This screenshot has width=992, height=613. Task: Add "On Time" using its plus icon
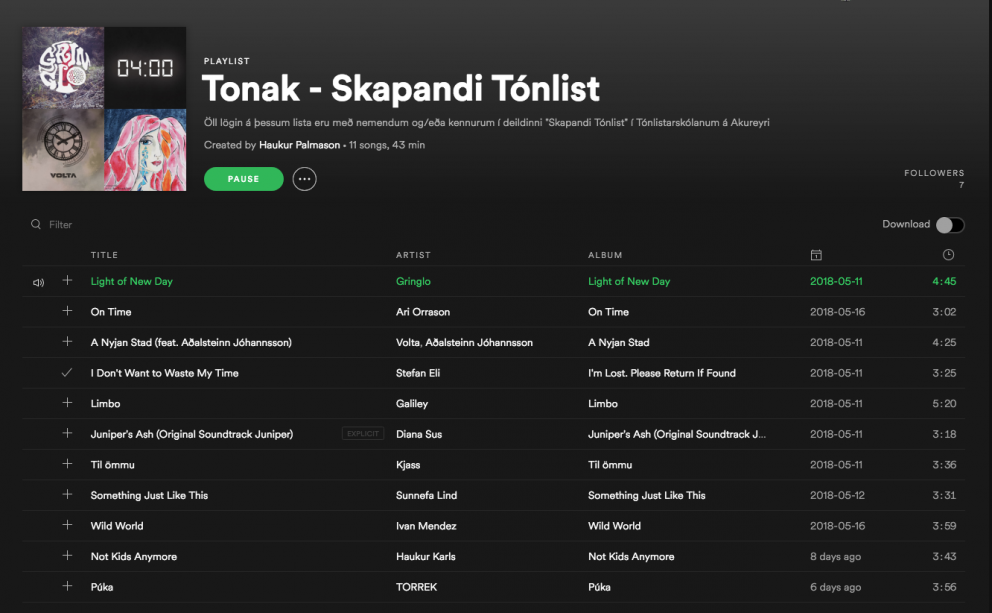pos(67,312)
